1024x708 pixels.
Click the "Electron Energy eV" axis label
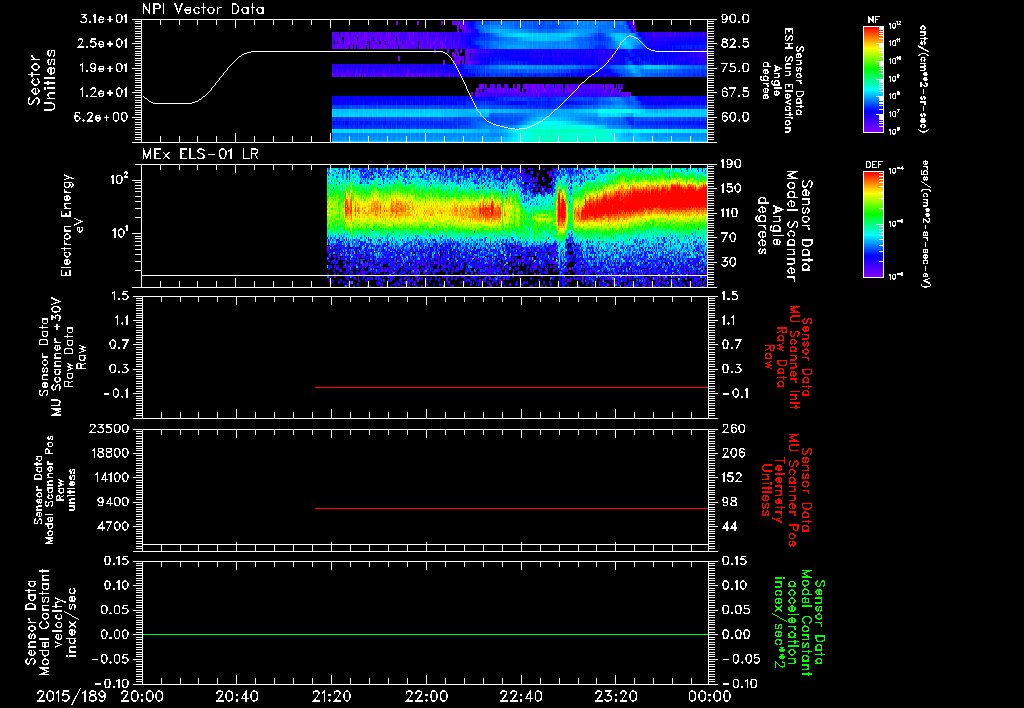click(72, 225)
